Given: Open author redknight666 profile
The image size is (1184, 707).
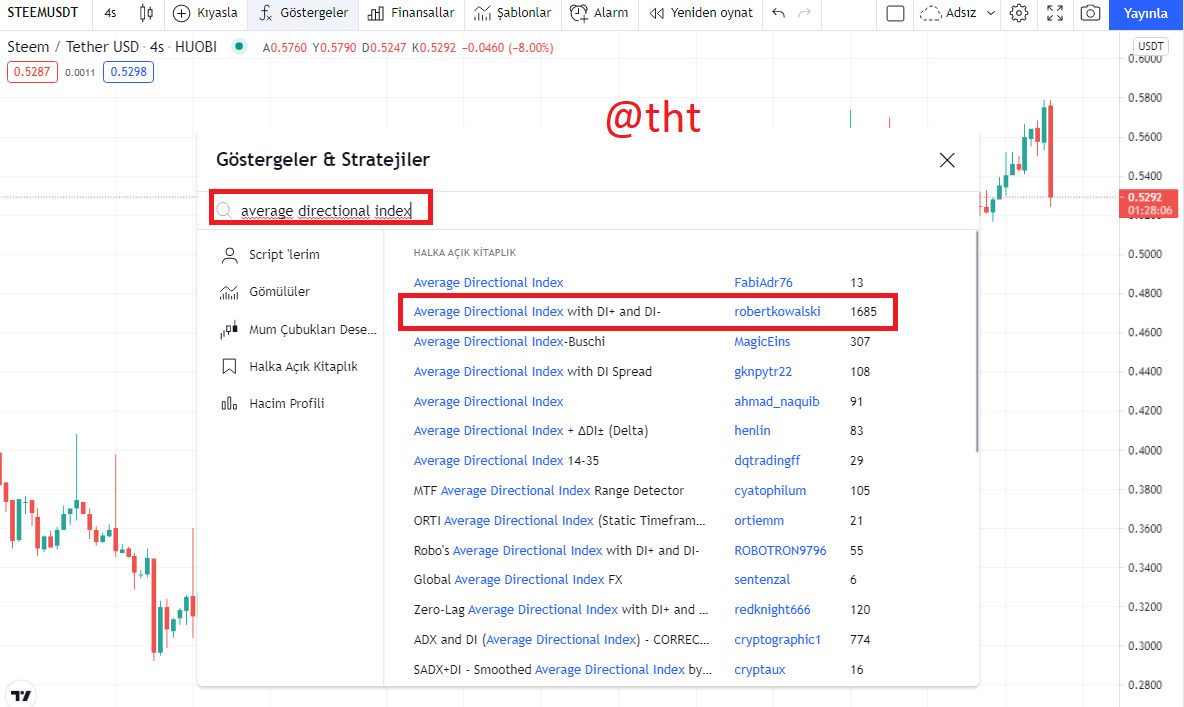Looking at the screenshot, I should point(772,610).
